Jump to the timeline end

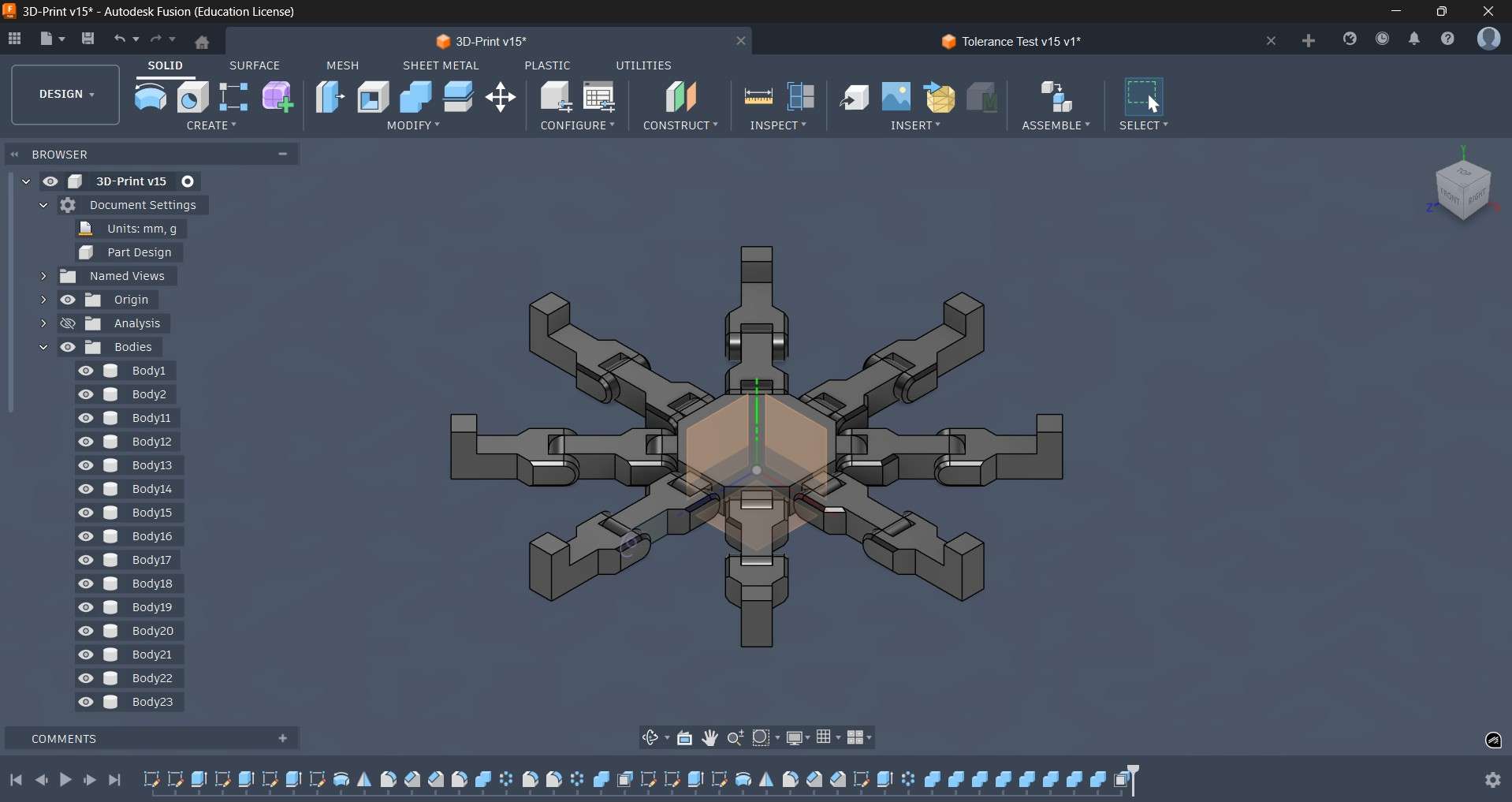116,781
